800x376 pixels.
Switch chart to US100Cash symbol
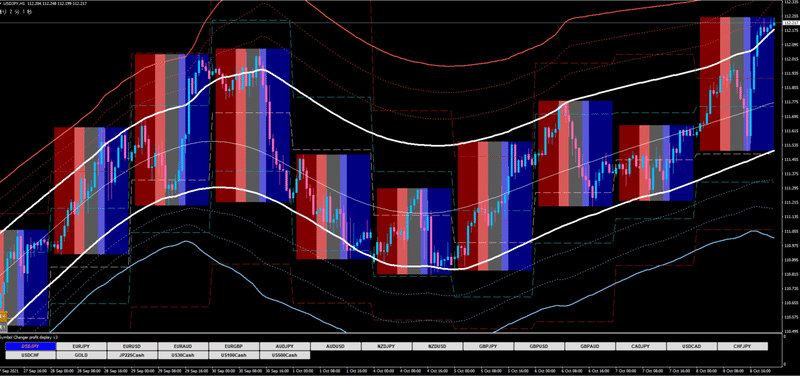coord(234,355)
